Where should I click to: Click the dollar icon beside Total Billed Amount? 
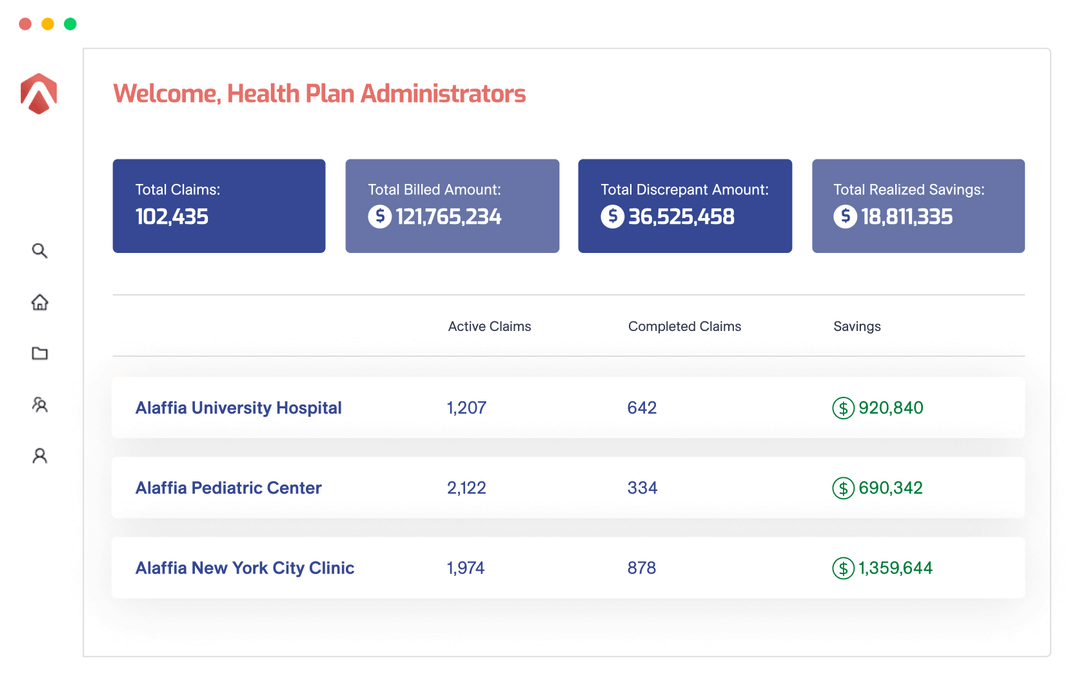point(380,216)
